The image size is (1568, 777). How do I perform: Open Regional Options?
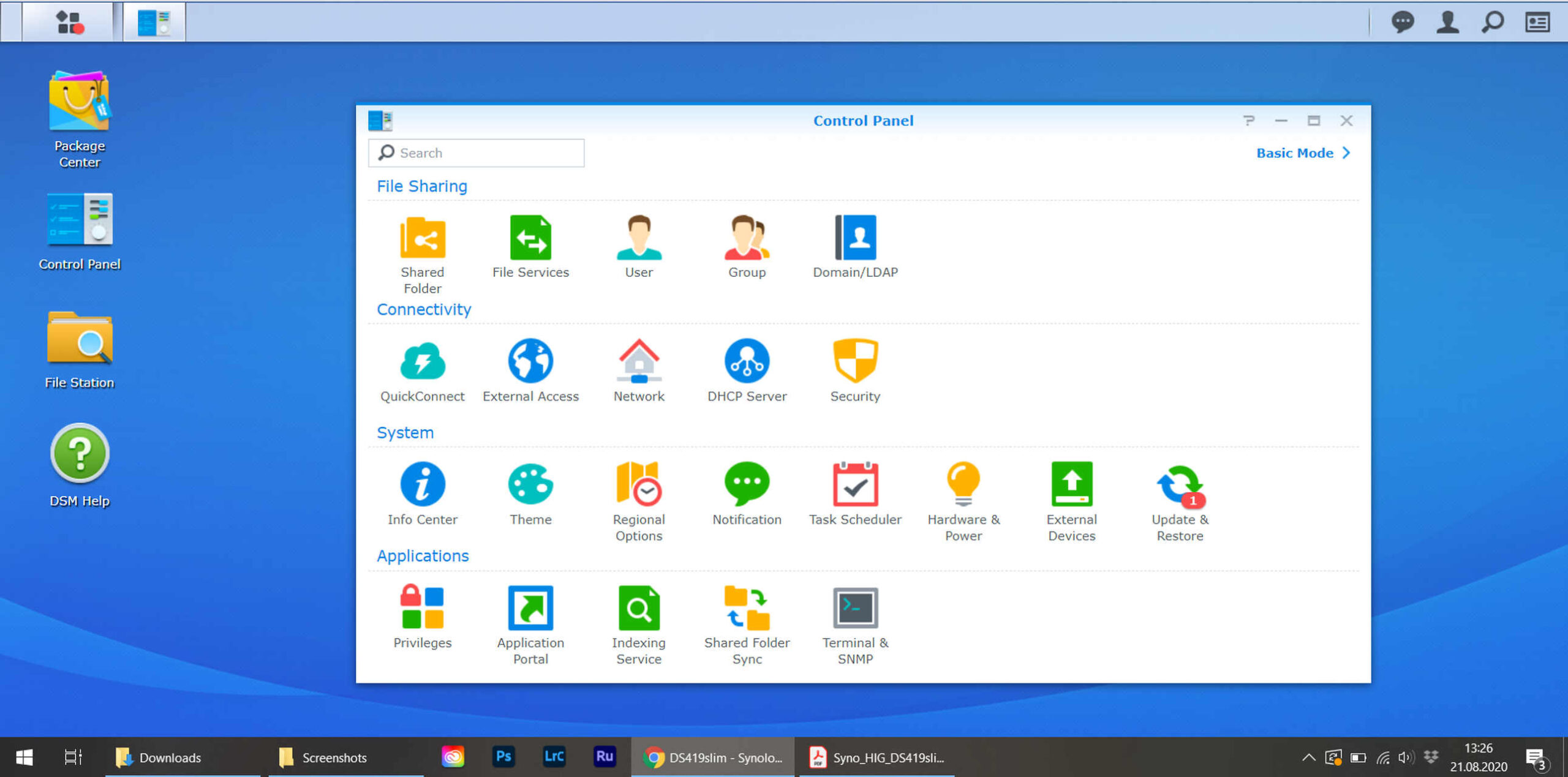(639, 501)
